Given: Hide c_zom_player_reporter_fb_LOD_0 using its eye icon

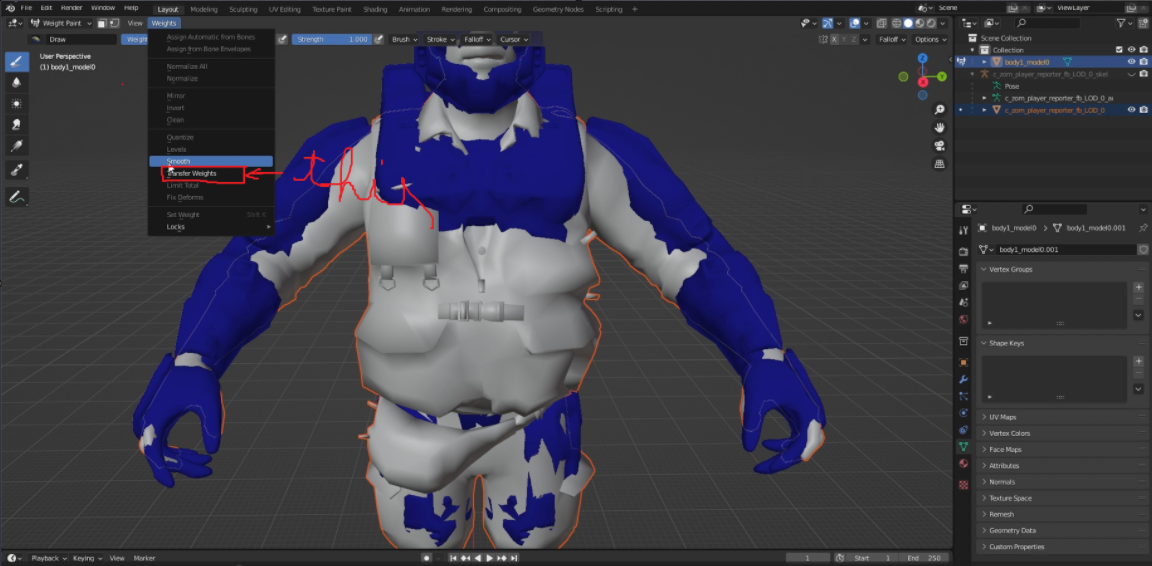Looking at the screenshot, I should [1131, 110].
